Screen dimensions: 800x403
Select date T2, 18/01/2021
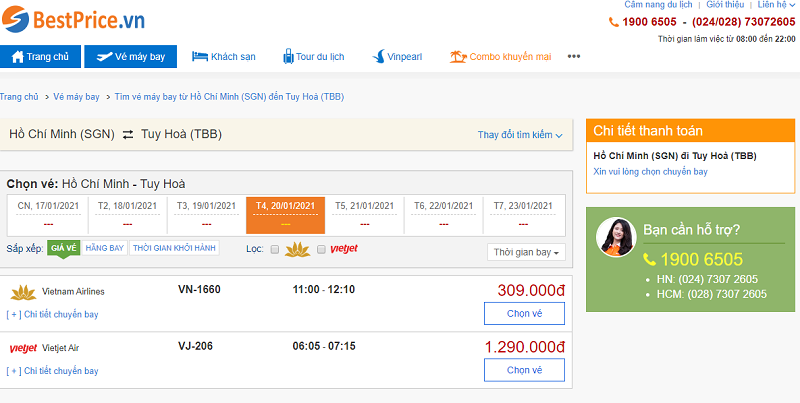click(128, 215)
